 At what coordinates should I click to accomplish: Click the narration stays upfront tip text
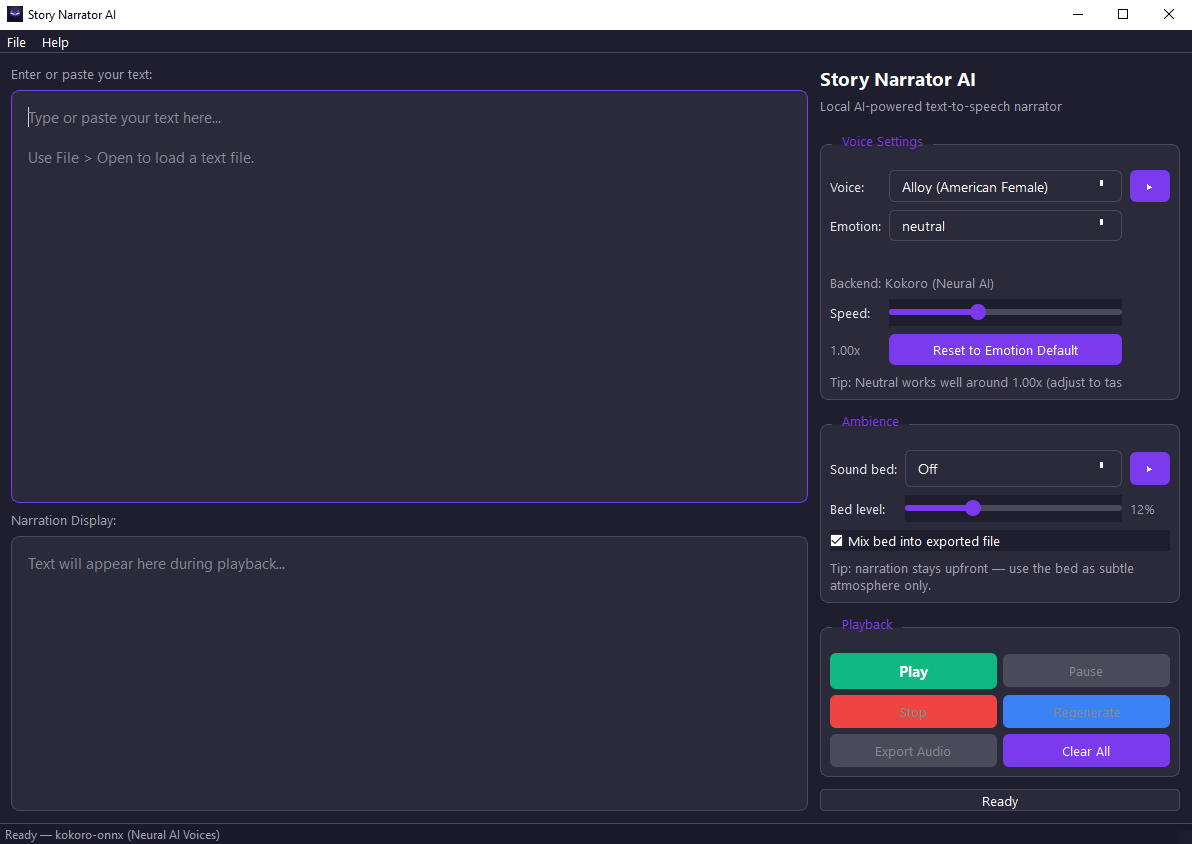[981, 577]
